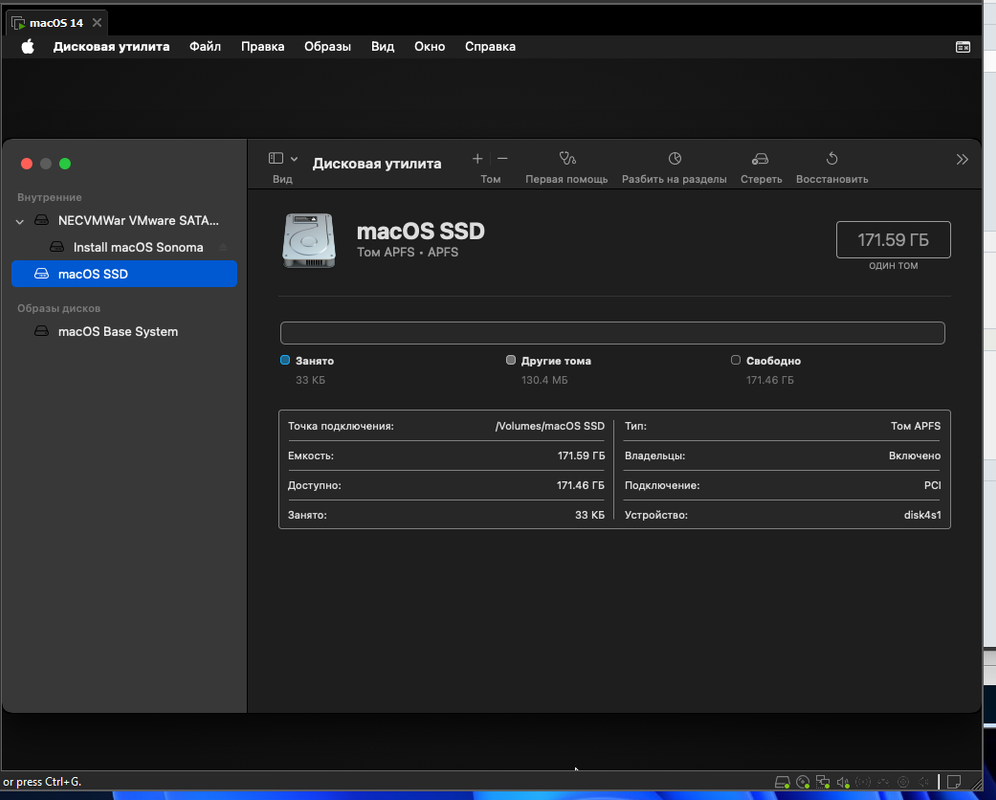Open the Apple menu

tap(27, 46)
